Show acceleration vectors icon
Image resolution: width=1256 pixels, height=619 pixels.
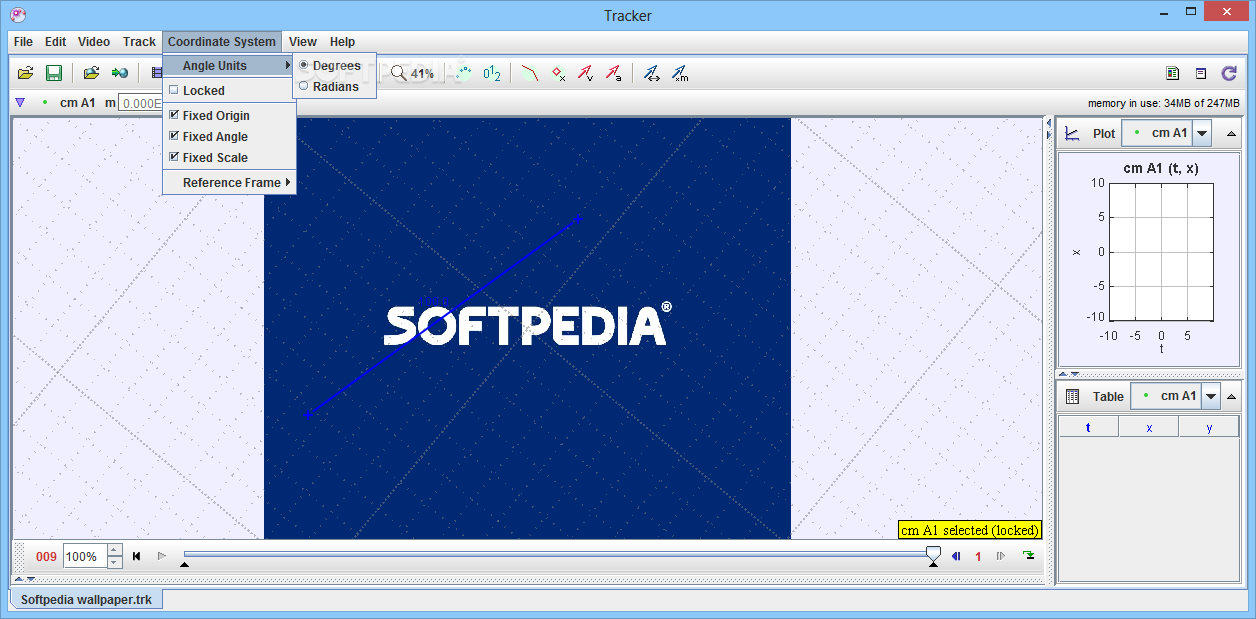[x=614, y=73]
